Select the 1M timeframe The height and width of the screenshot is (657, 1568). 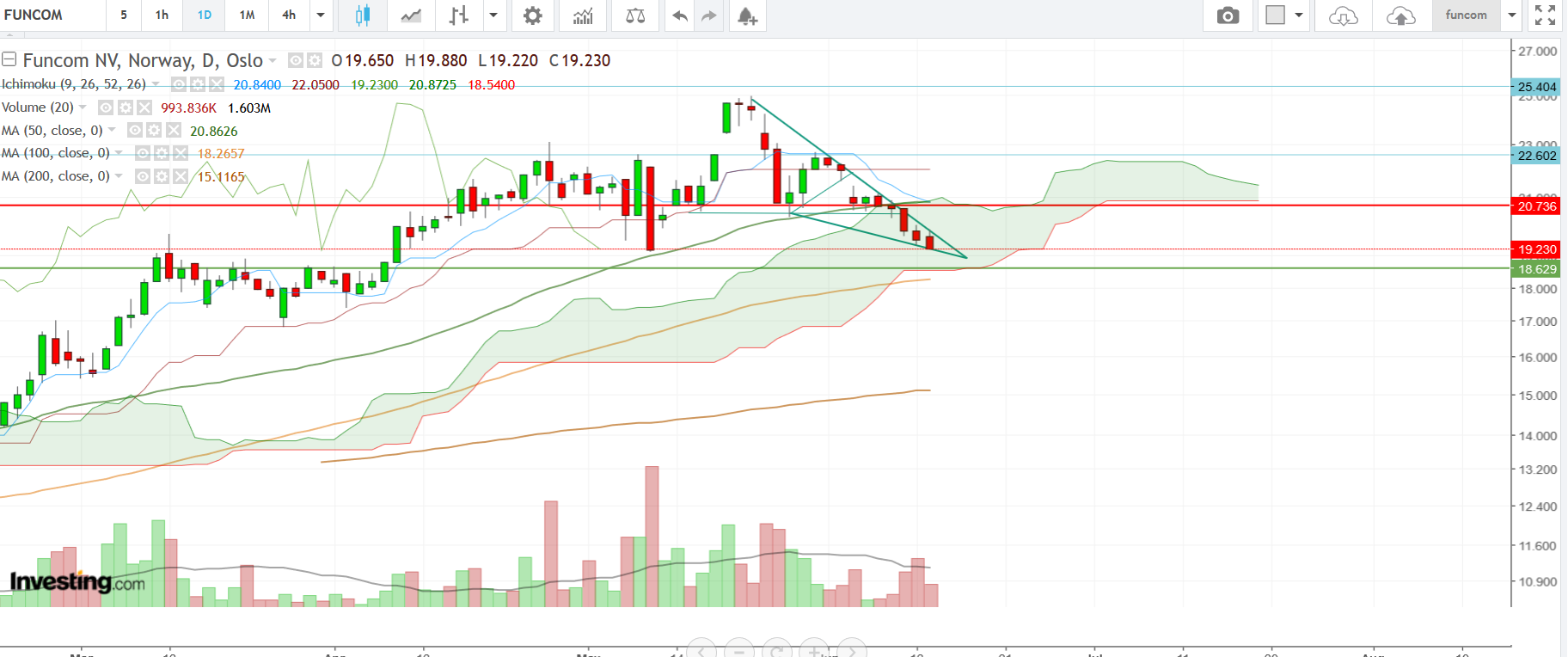pyautogui.click(x=248, y=15)
